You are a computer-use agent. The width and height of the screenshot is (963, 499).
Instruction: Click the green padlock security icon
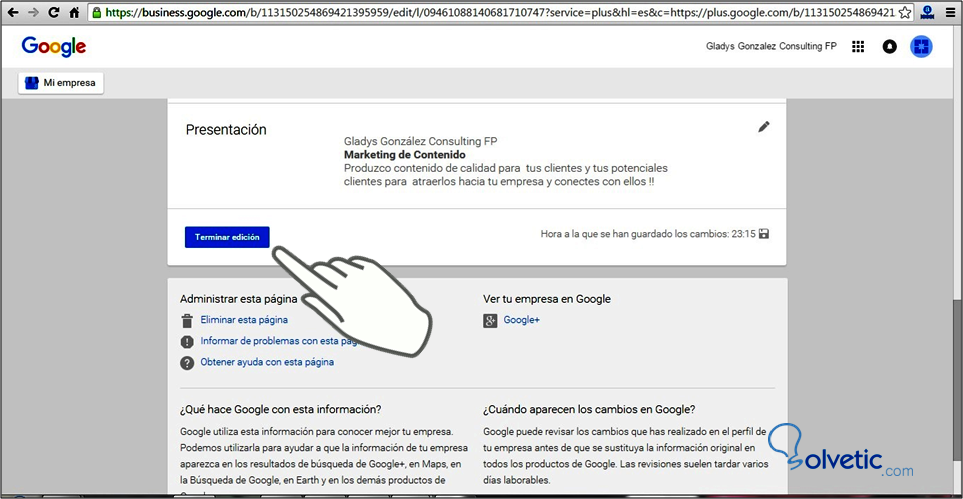(96, 12)
